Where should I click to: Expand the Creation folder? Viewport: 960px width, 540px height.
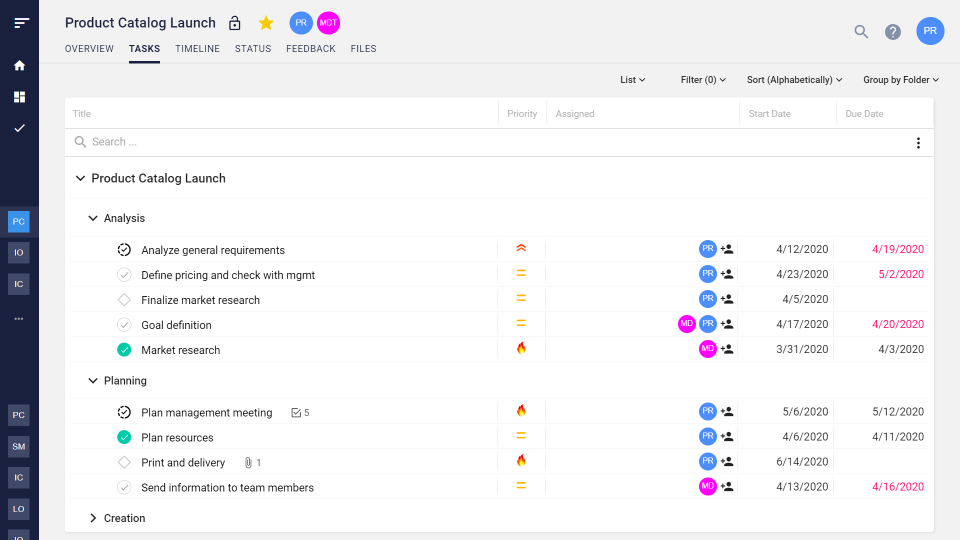(93, 518)
